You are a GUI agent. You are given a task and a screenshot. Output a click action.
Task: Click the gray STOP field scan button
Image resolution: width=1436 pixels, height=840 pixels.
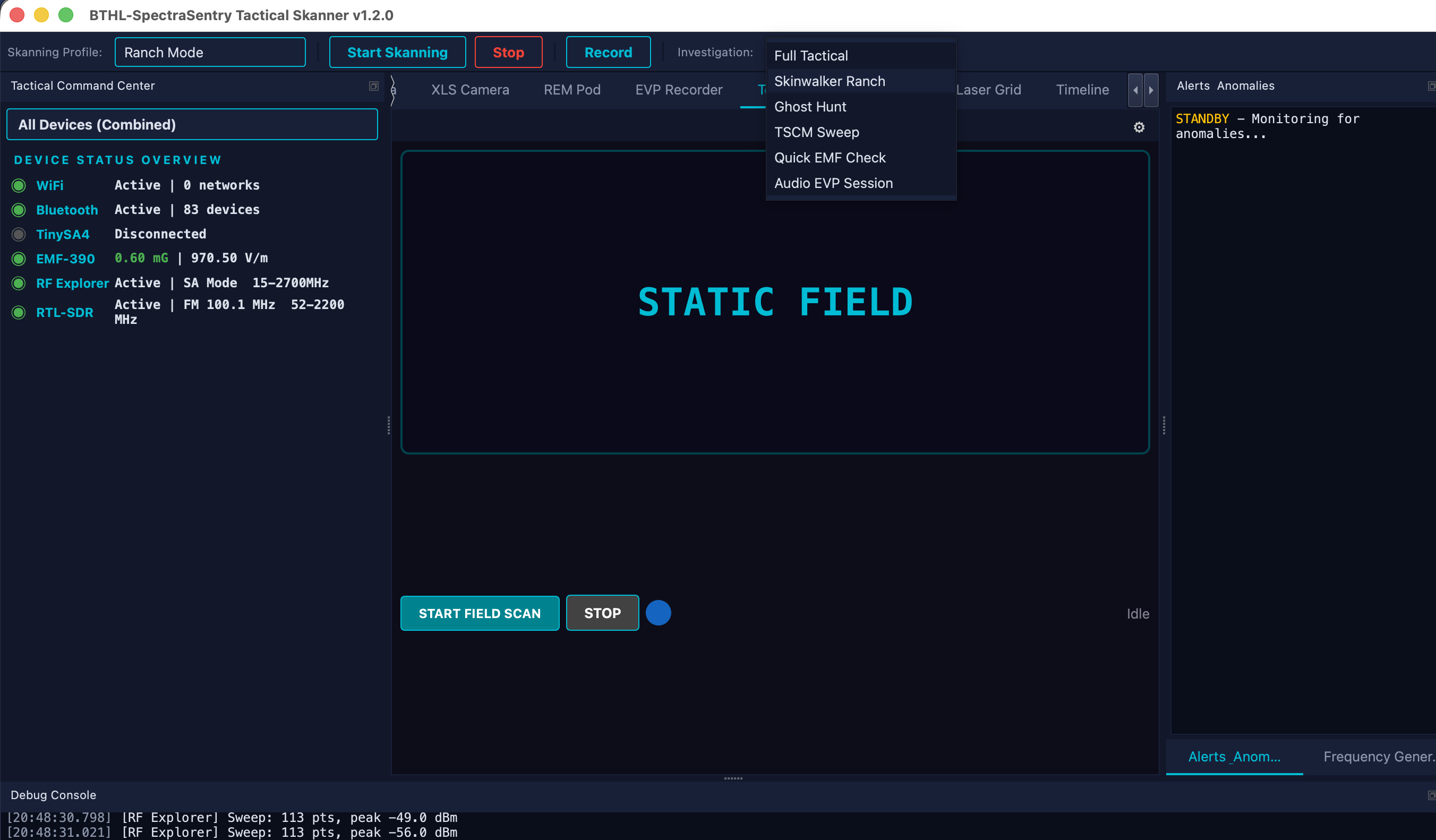(x=602, y=613)
